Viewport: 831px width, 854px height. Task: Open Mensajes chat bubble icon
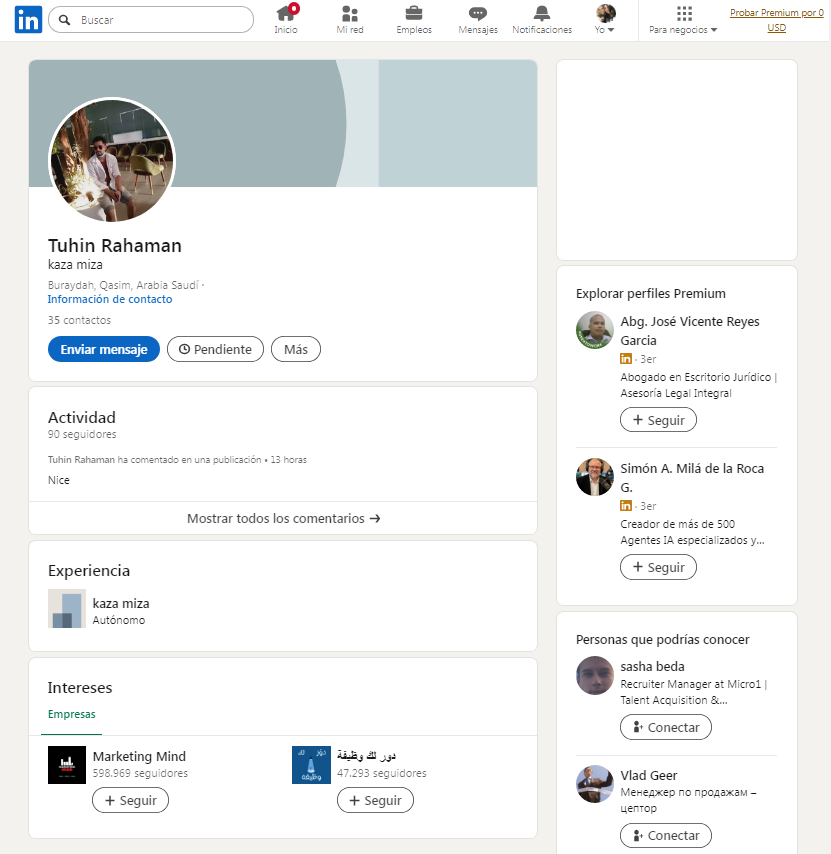point(478,13)
